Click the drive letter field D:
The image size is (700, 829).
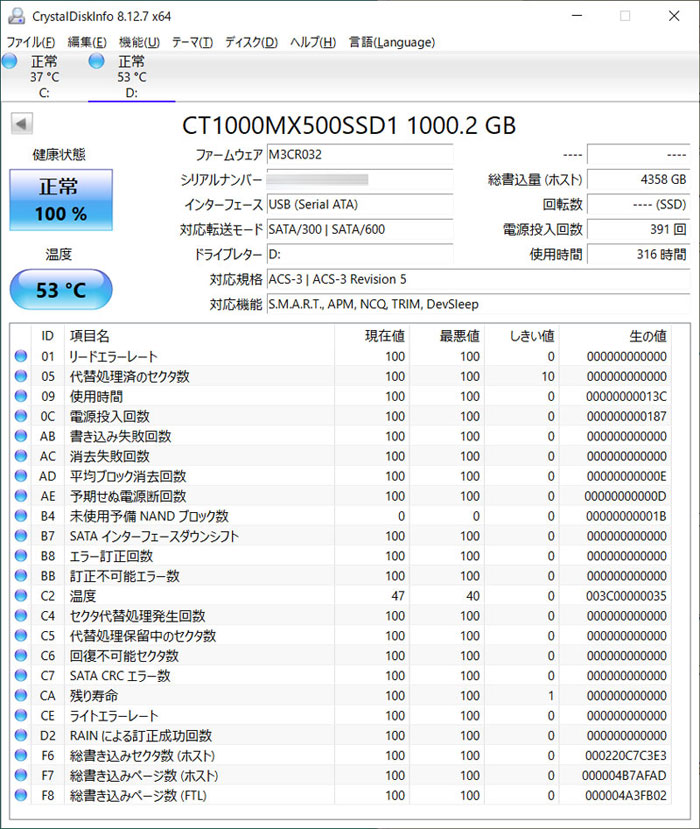[360, 254]
